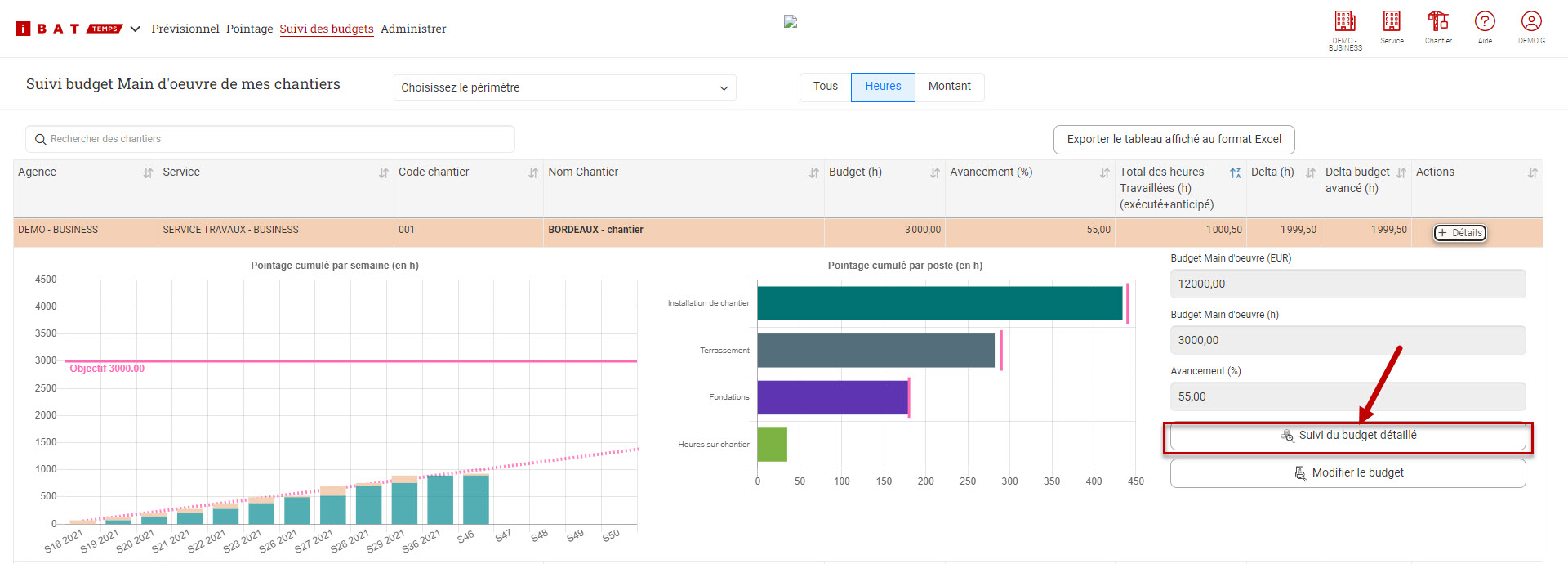Screen dimensions: 1568x564
Task: Switch display to Heures
Action: [x=883, y=87]
